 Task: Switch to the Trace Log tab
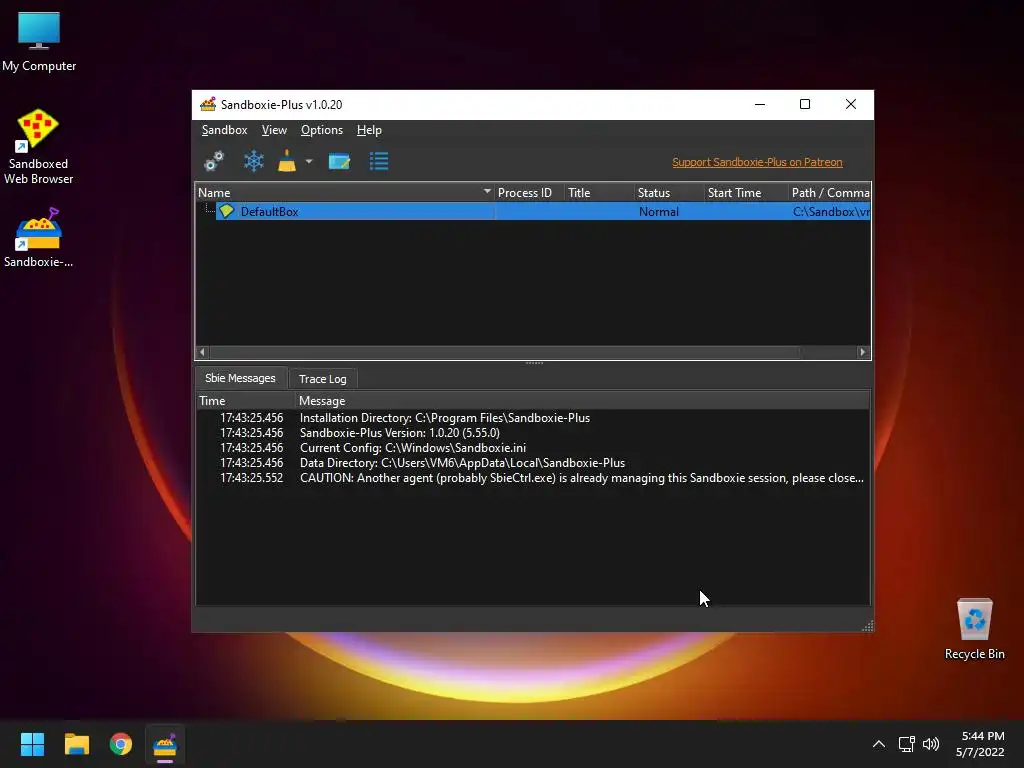[323, 379]
